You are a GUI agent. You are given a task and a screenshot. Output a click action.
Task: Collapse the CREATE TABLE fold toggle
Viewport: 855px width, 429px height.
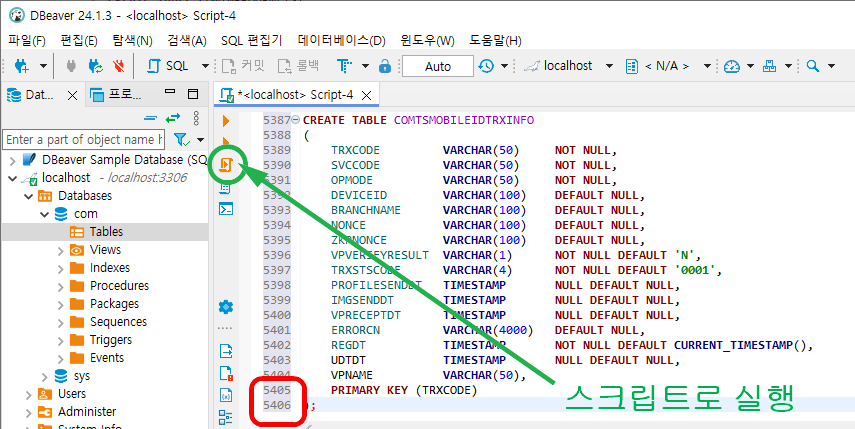[x=296, y=120]
